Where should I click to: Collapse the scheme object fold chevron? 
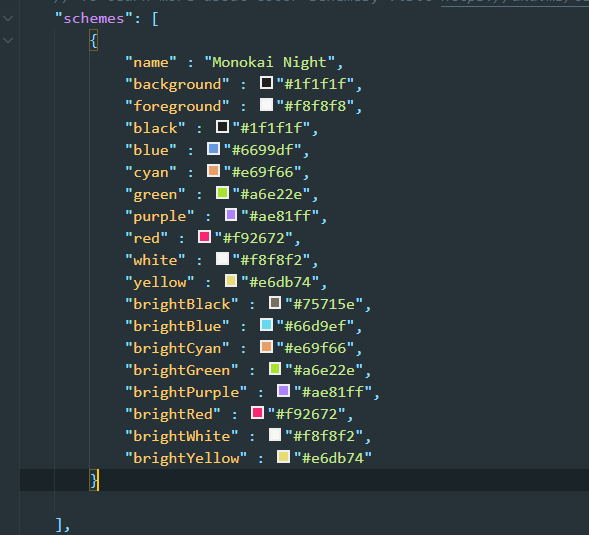click(8, 40)
